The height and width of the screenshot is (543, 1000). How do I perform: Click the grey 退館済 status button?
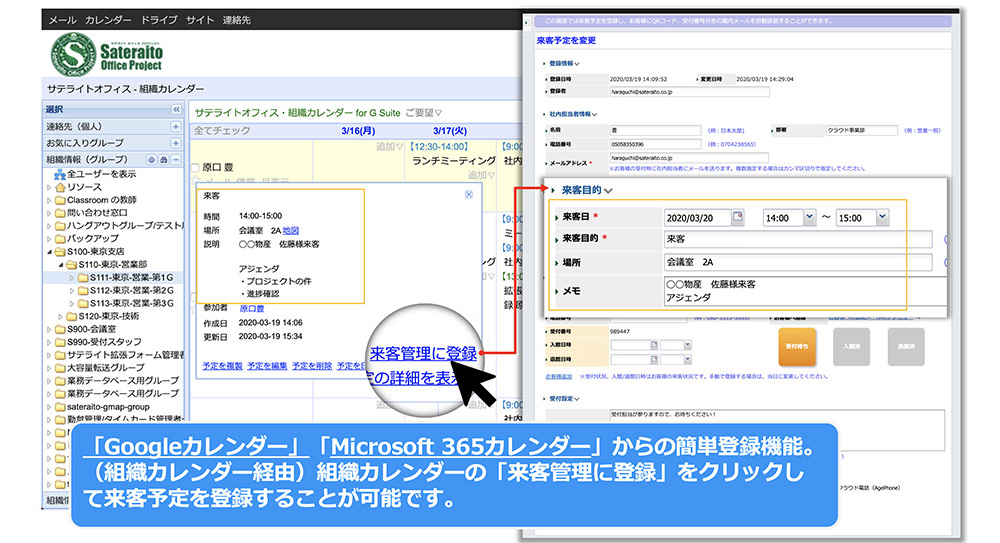(906, 346)
